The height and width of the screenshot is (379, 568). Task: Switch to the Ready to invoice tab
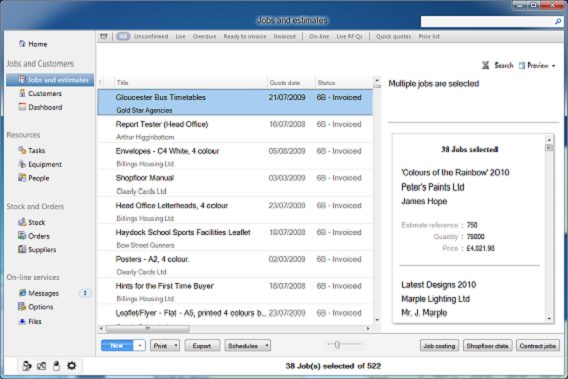[x=245, y=37]
